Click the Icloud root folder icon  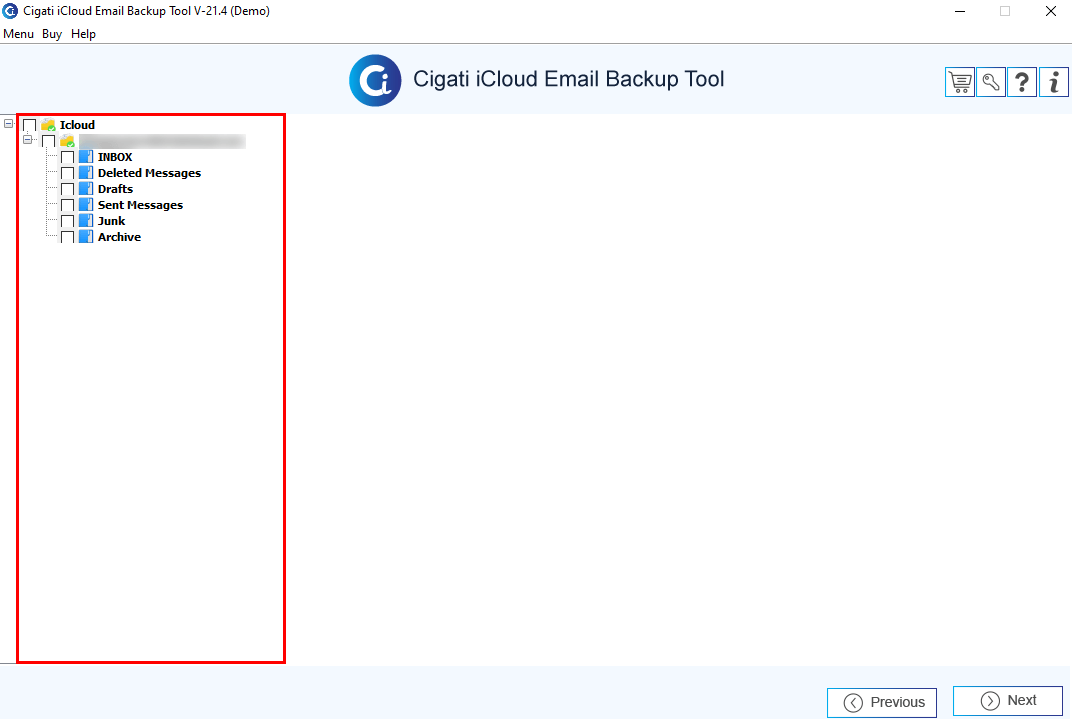point(49,125)
